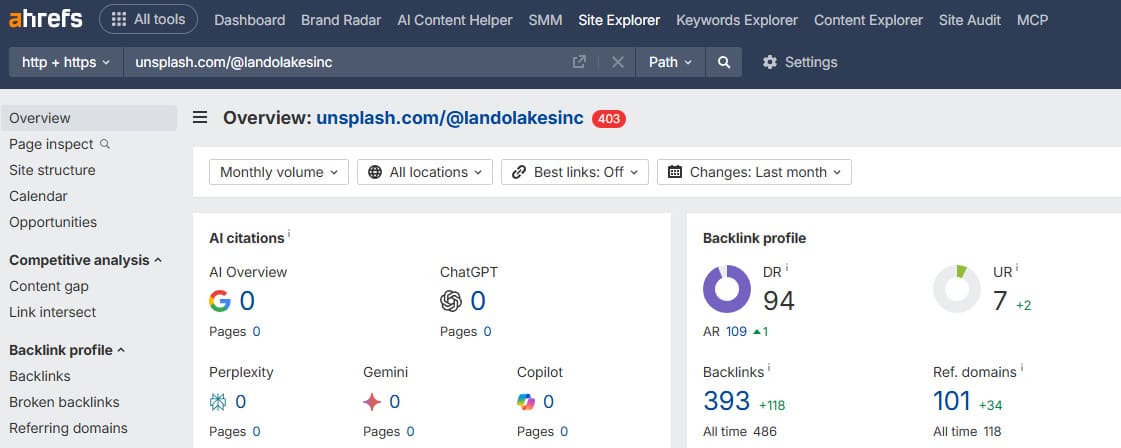The width and height of the screenshot is (1121, 448).
Task: Open Content gap report
Action: tap(49, 286)
